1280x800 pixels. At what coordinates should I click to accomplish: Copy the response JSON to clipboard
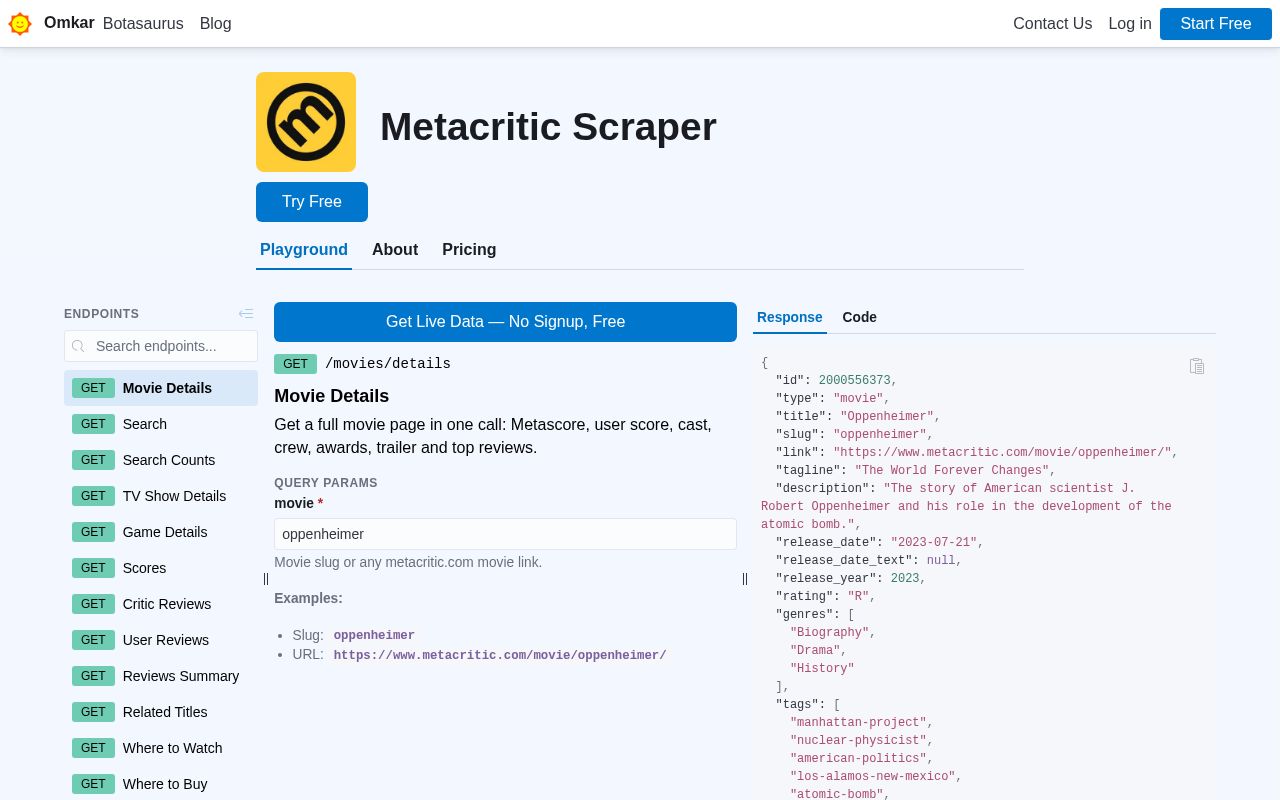pos(1197,366)
